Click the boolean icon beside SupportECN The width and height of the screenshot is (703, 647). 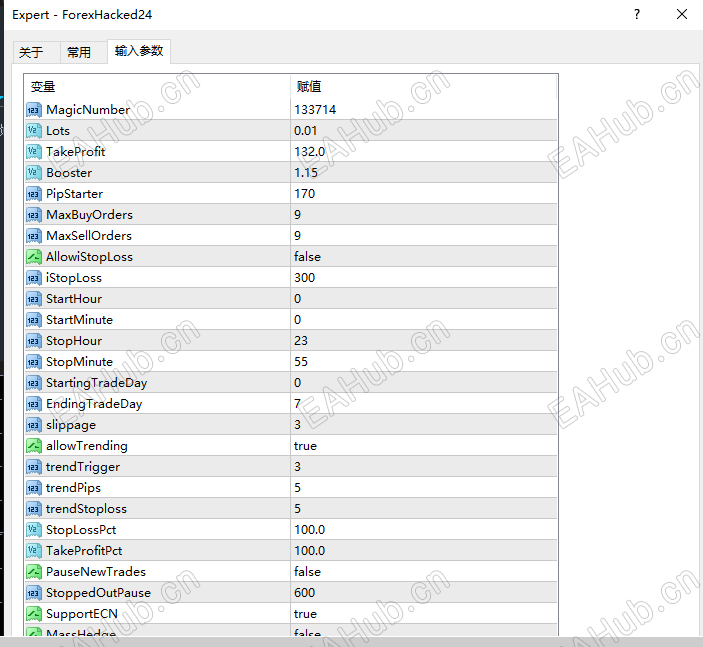click(34, 614)
